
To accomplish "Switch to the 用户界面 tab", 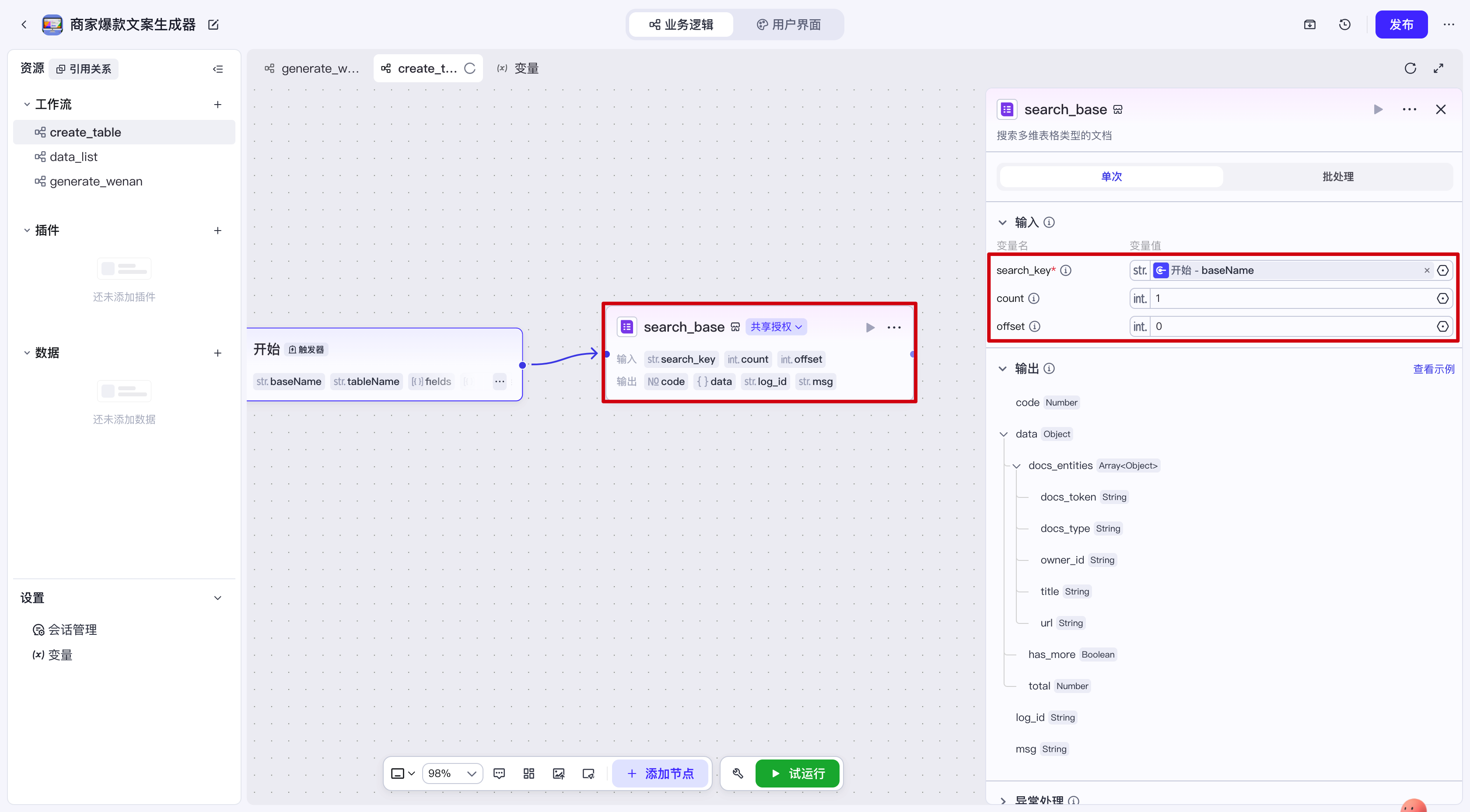I will (x=789, y=24).
